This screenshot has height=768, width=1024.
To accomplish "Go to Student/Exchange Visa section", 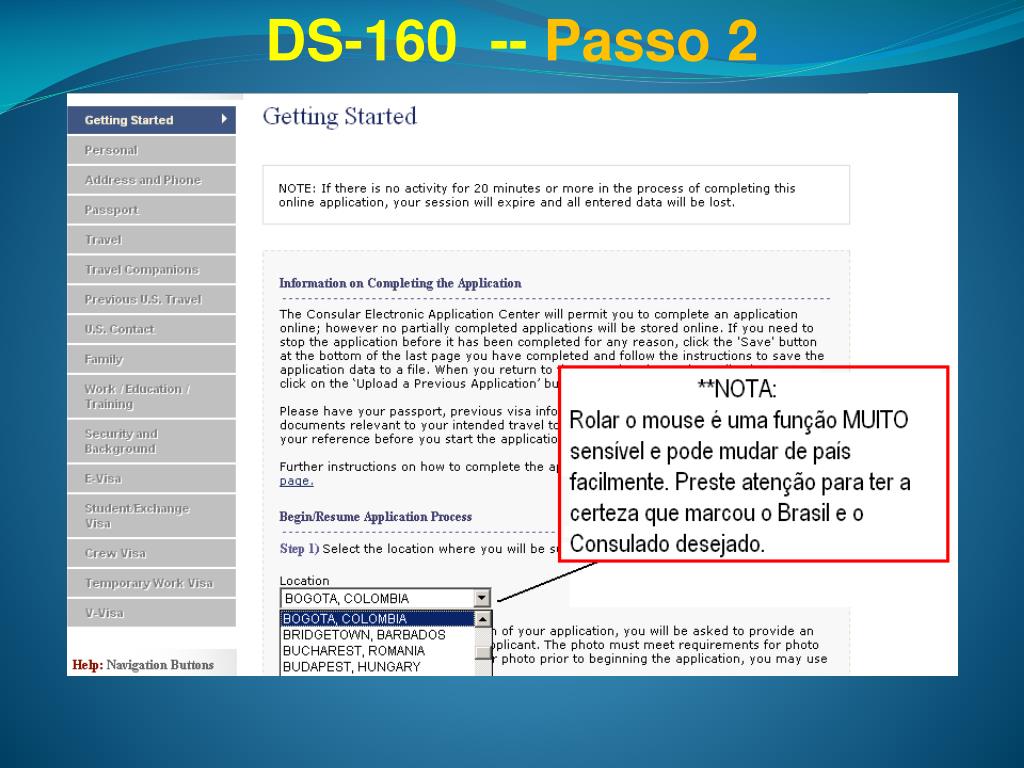I will pos(136,515).
